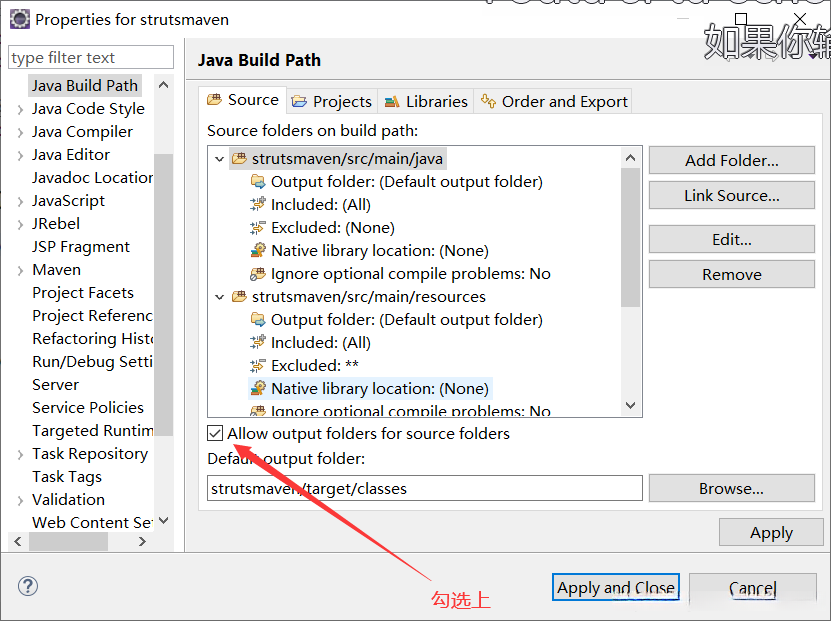Select Project Facets in the sidebar
The width and height of the screenshot is (831, 621).
tap(83, 292)
